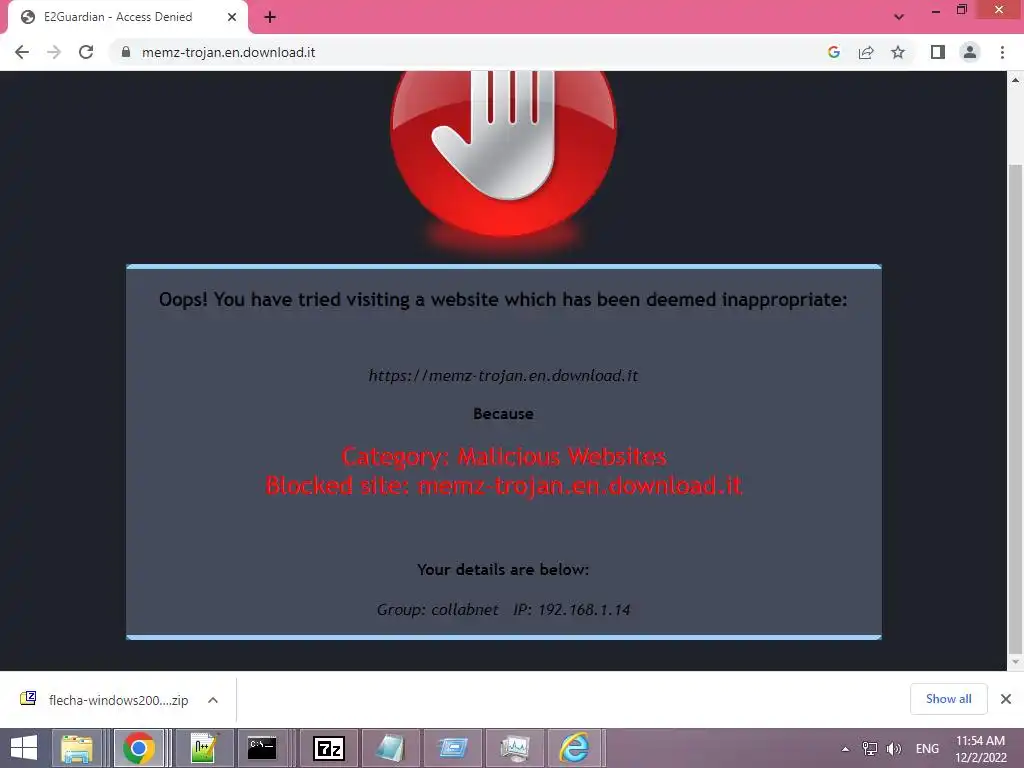1024x768 pixels.
Task: Open the browser side panel
Action: [x=938, y=52]
